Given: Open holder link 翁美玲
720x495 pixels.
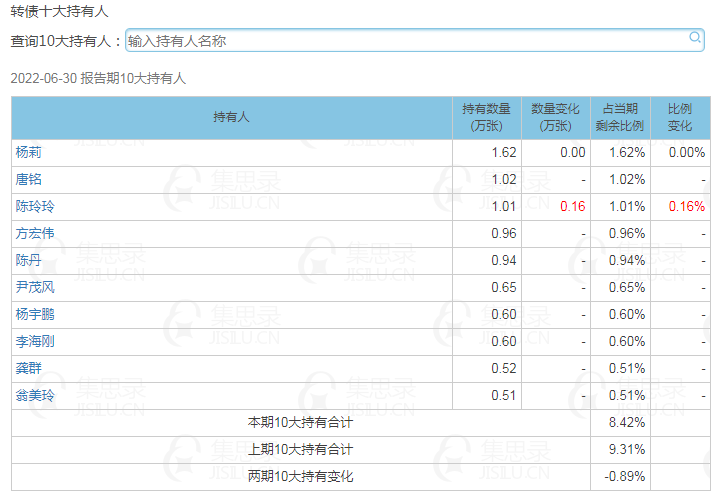Looking at the screenshot, I should coord(35,395).
